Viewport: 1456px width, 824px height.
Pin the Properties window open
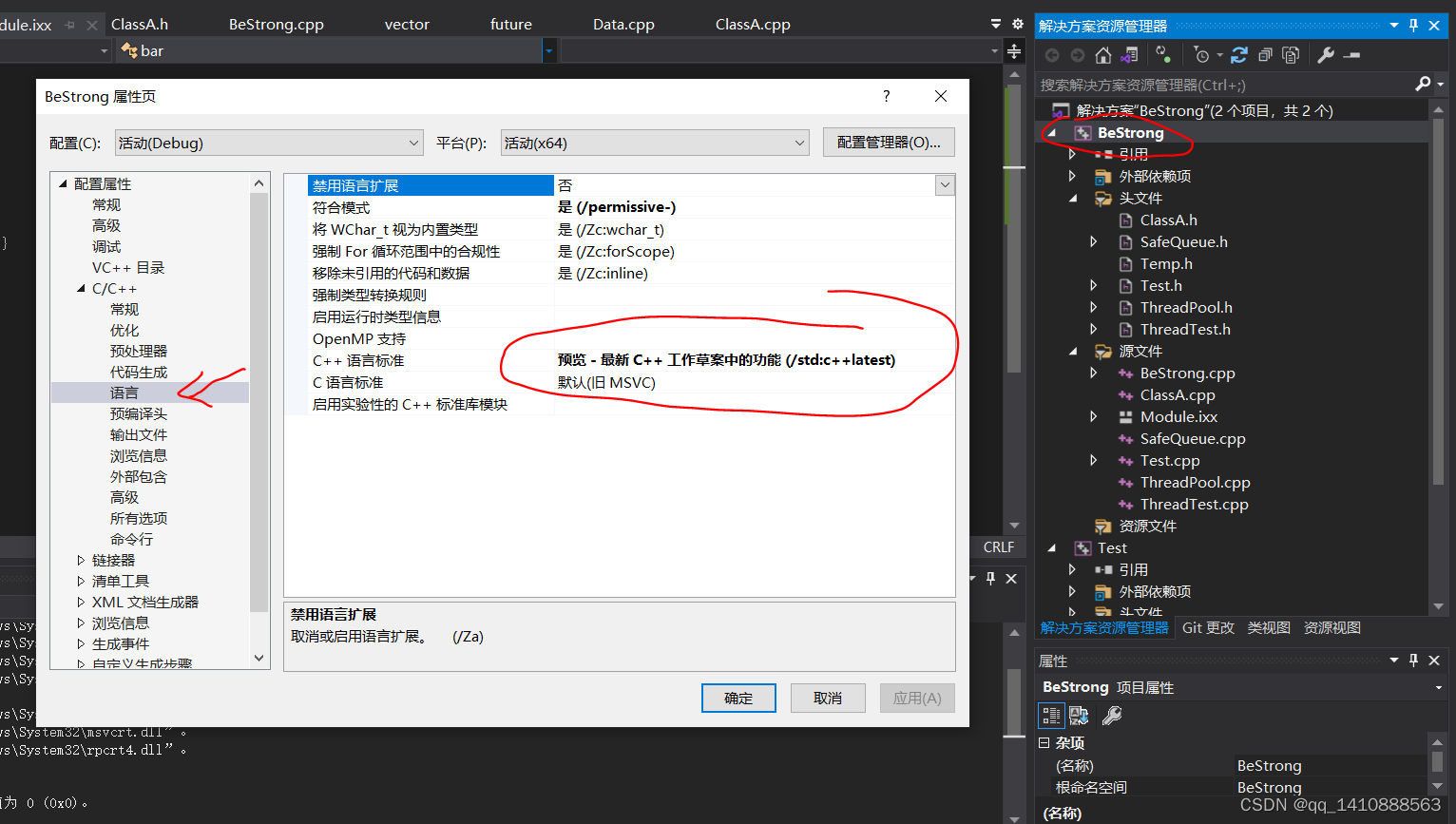click(x=1412, y=660)
